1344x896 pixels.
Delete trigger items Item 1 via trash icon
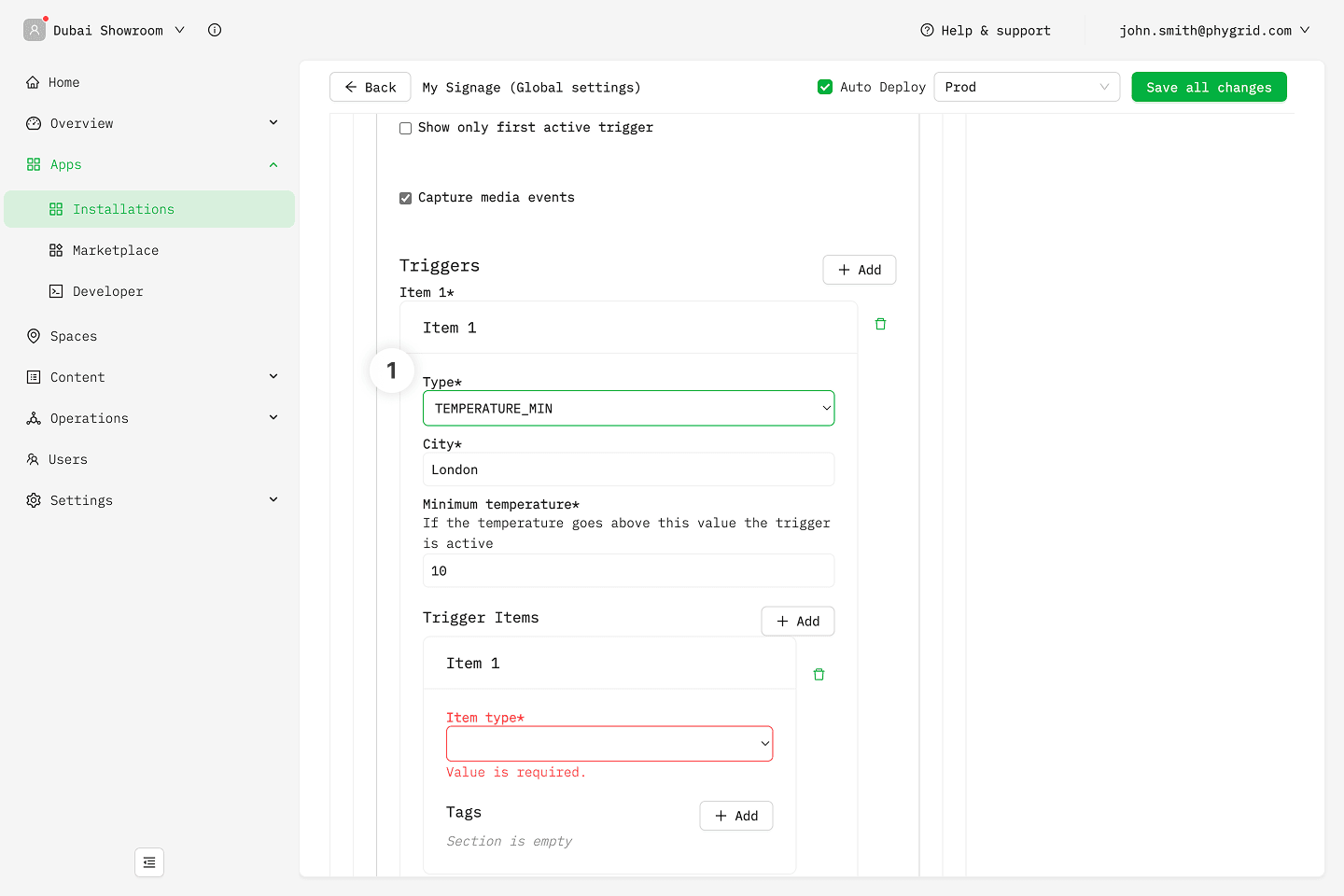(819, 674)
